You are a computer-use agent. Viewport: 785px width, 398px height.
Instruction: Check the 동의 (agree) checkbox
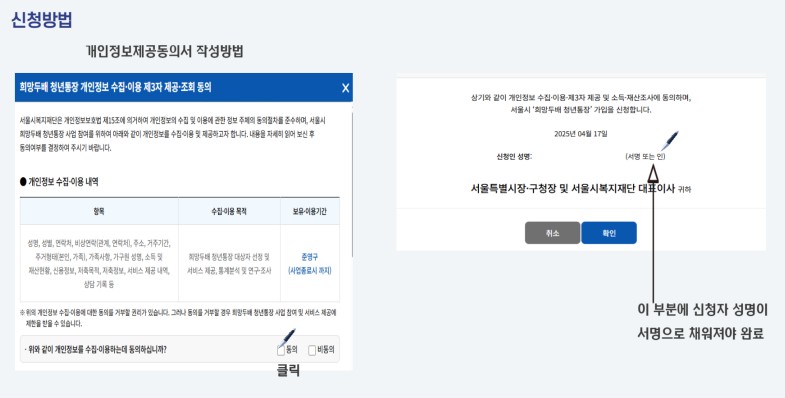(x=281, y=350)
